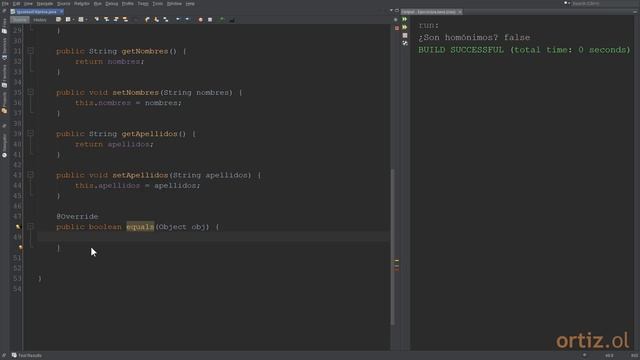Viewport: 640px width, 360px height.
Task: Open the Debug menu
Action: click(x=111, y=4)
